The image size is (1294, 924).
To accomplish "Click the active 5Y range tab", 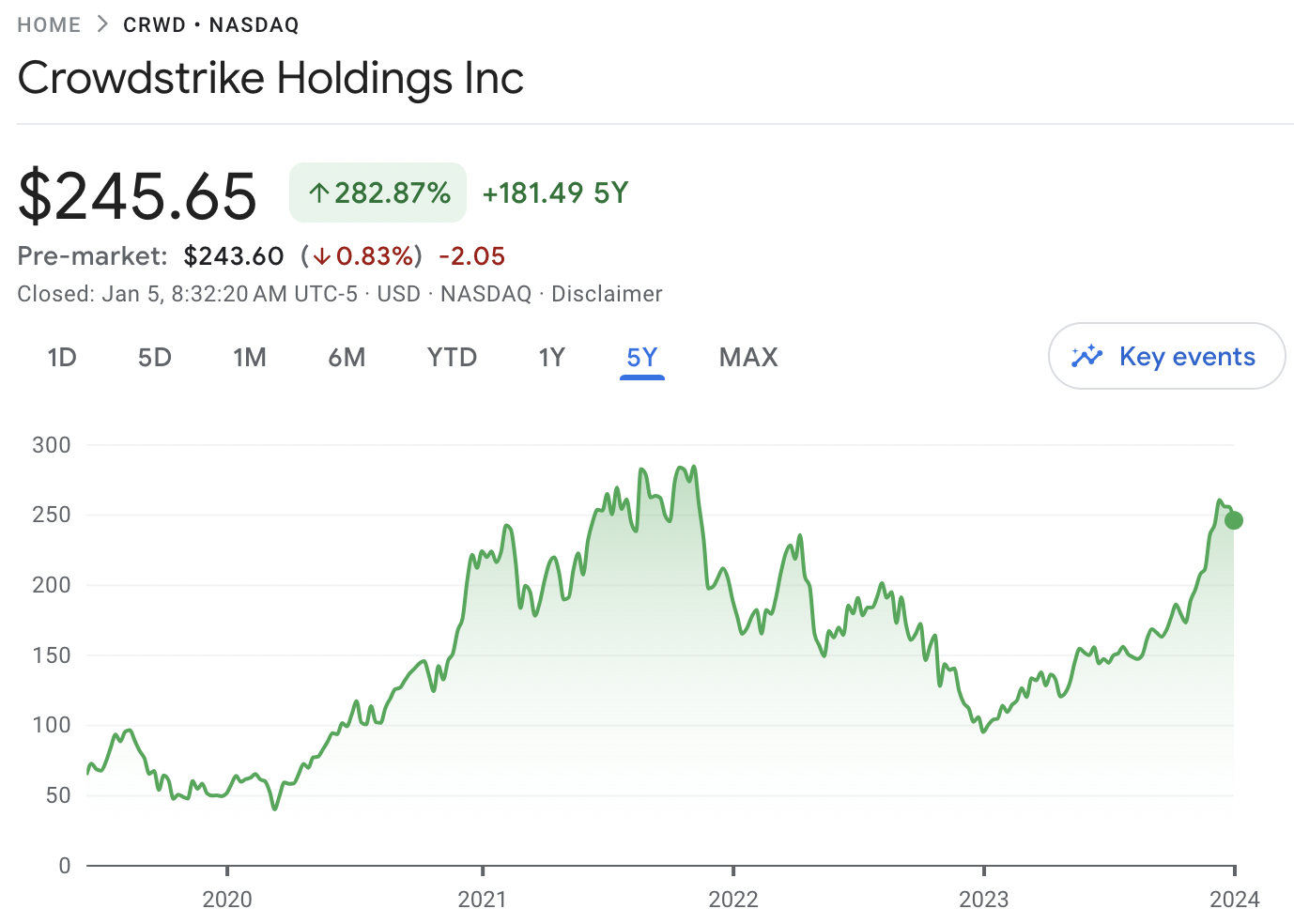I will (x=642, y=357).
